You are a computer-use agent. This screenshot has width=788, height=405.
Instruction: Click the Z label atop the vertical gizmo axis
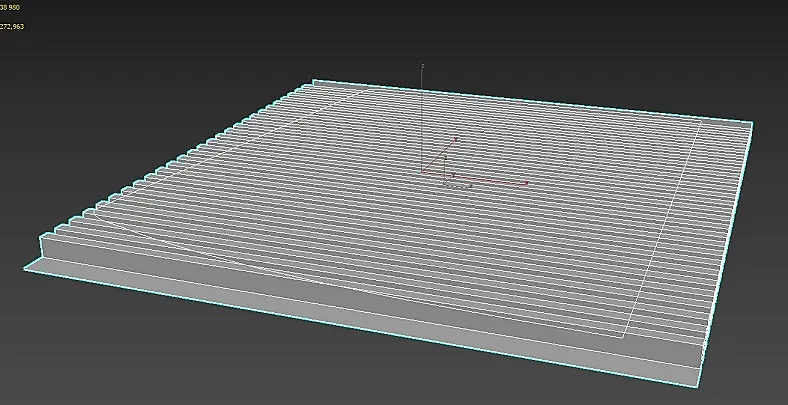tap(423, 66)
